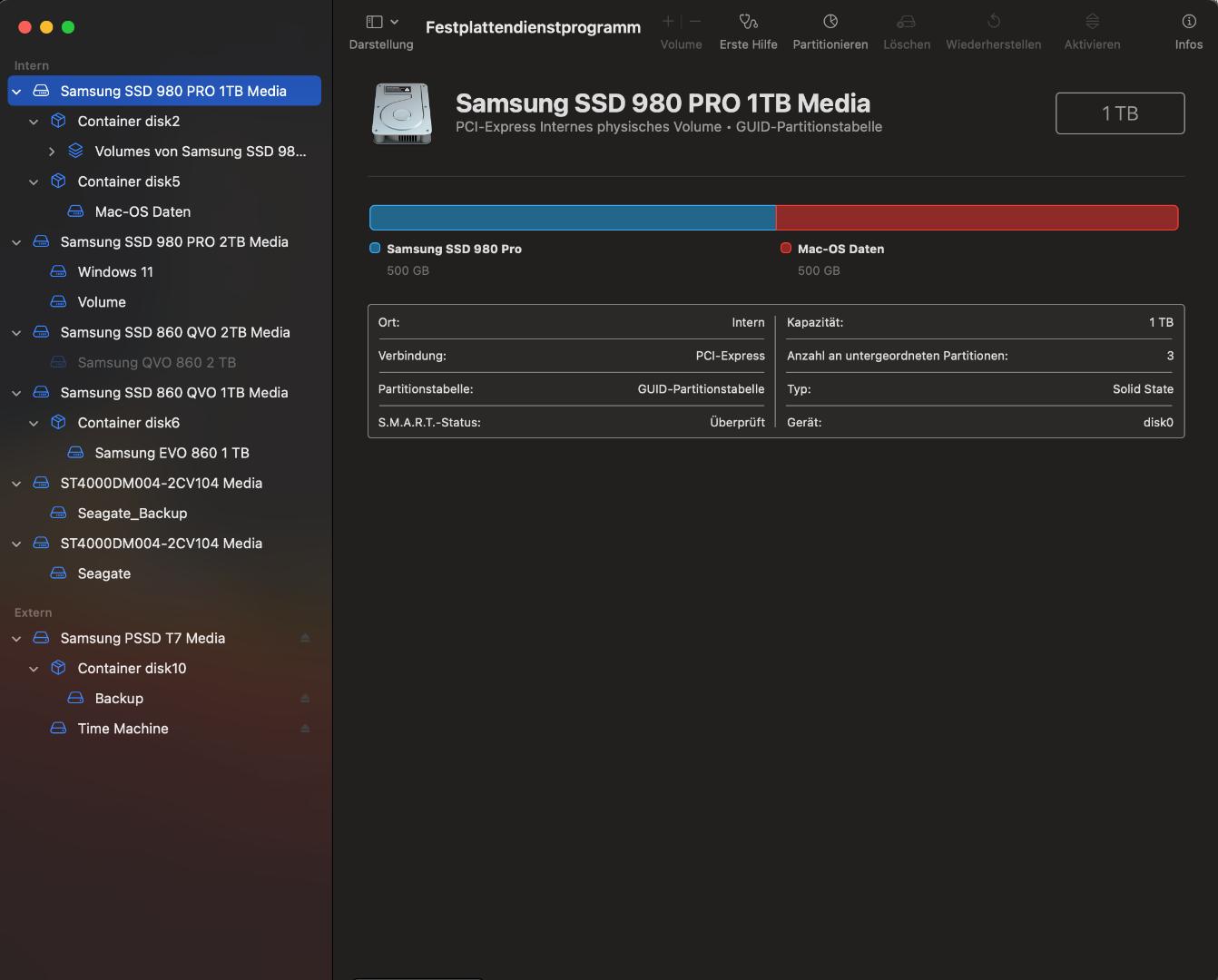This screenshot has height=980, width=1218.
Task: Collapse Samsung SSD 980 PRO 2TB Media
Action: pos(16,242)
